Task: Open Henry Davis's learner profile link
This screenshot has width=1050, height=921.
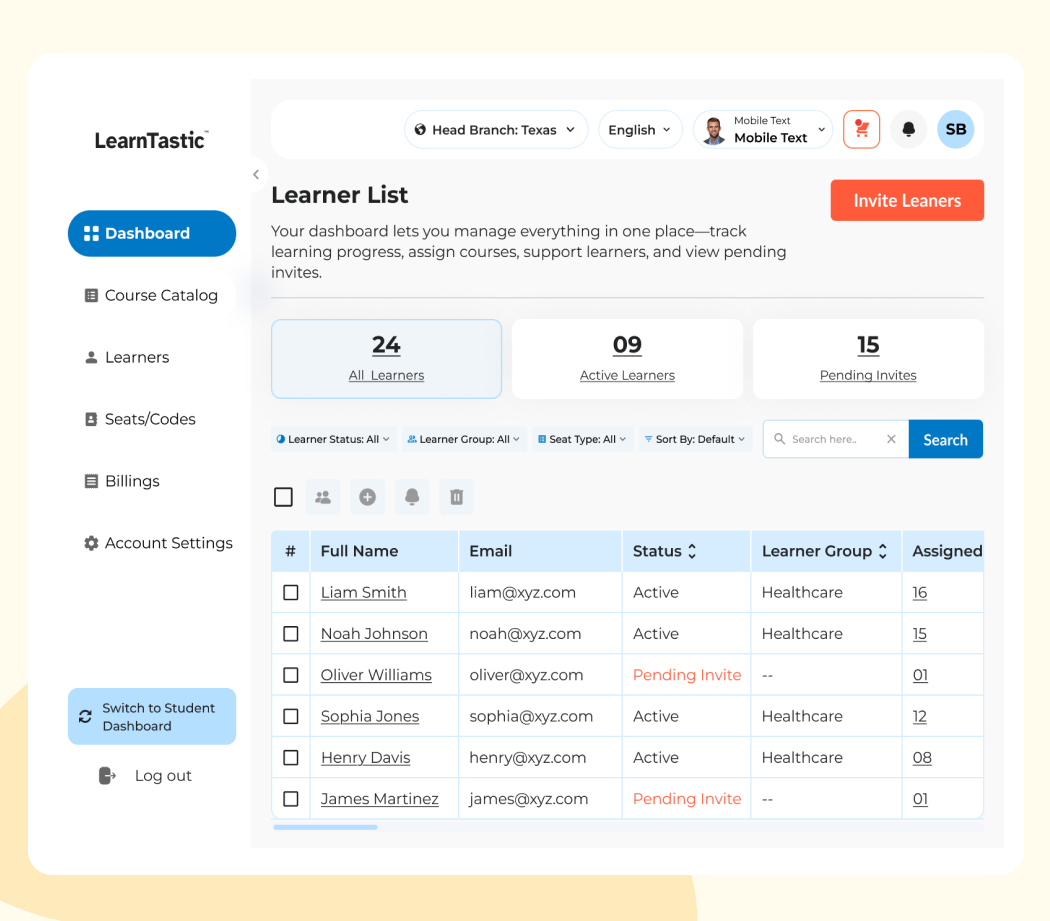Action: tap(365, 757)
